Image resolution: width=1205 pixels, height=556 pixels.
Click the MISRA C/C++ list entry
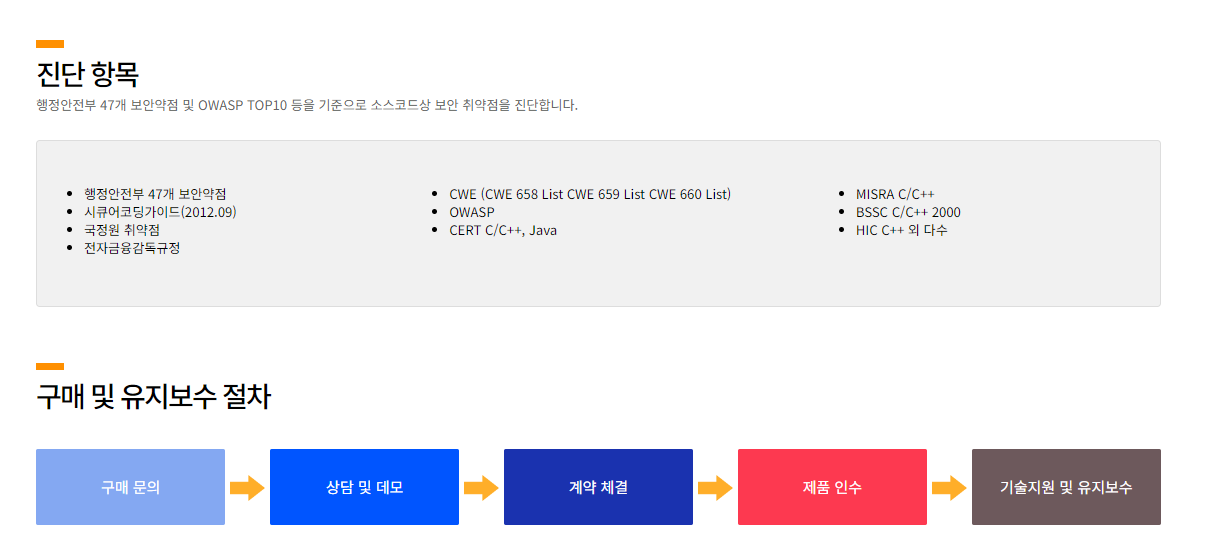coord(895,194)
